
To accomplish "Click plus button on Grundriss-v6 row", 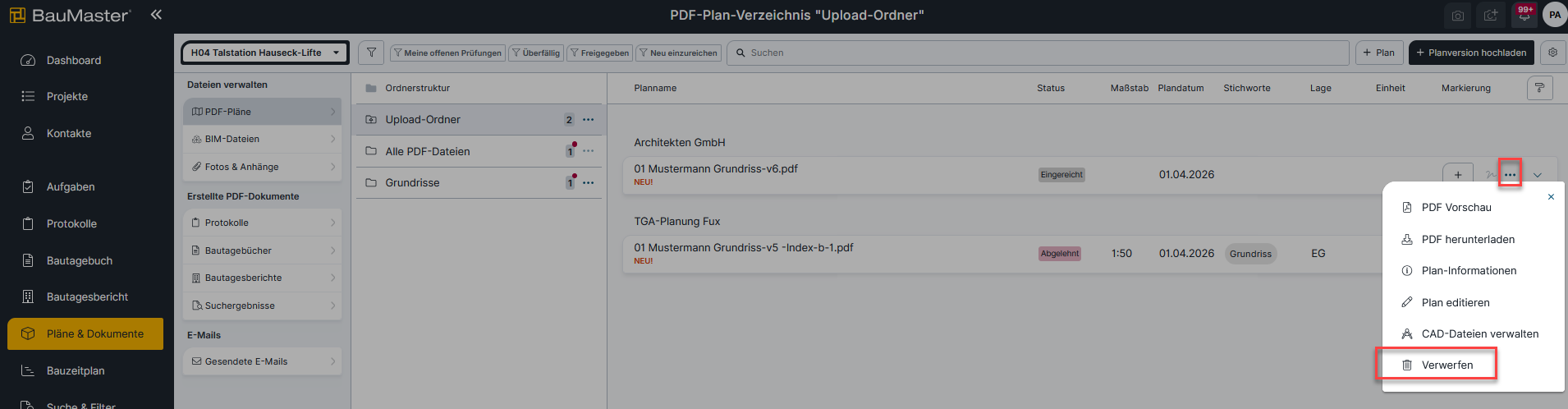I will pyautogui.click(x=1457, y=175).
